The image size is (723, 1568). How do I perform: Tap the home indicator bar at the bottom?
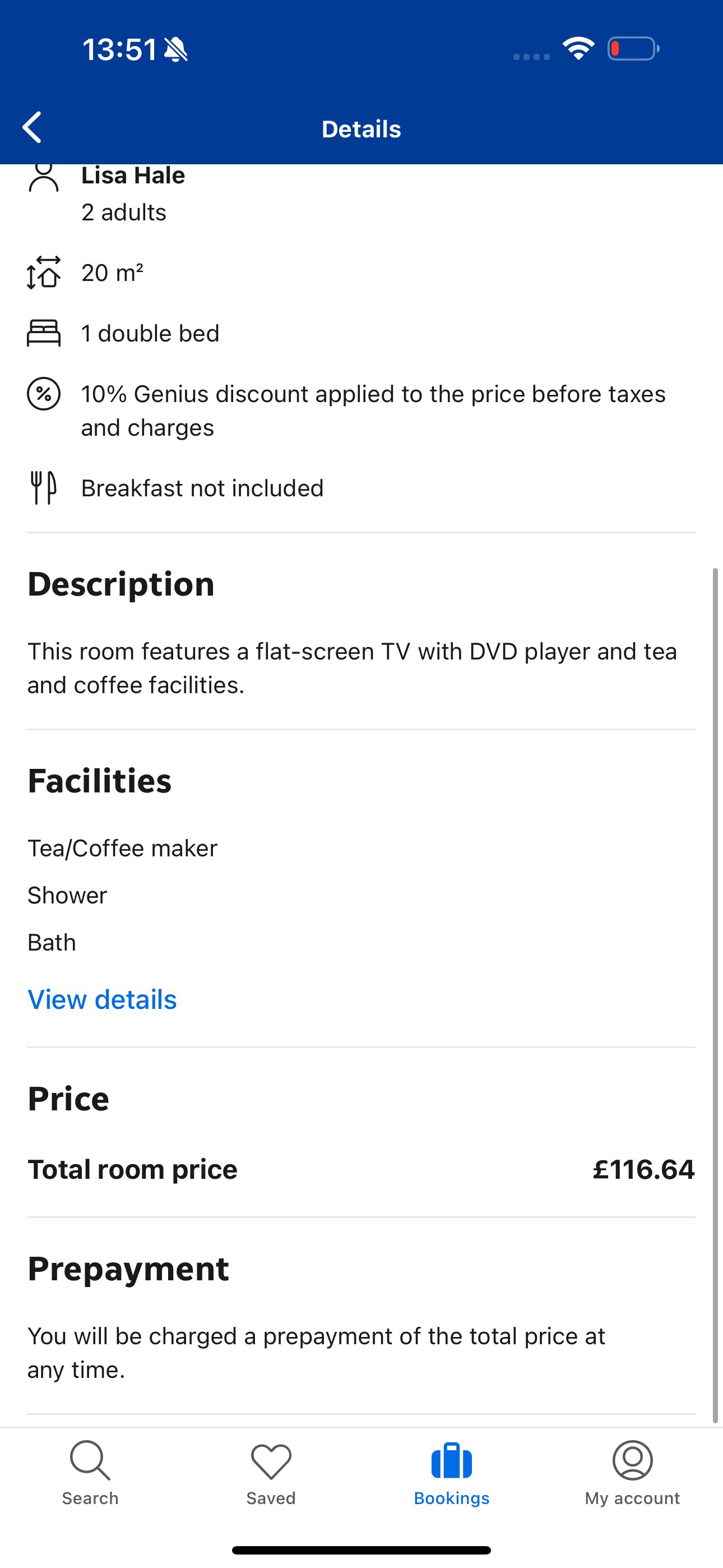coord(361,1549)
